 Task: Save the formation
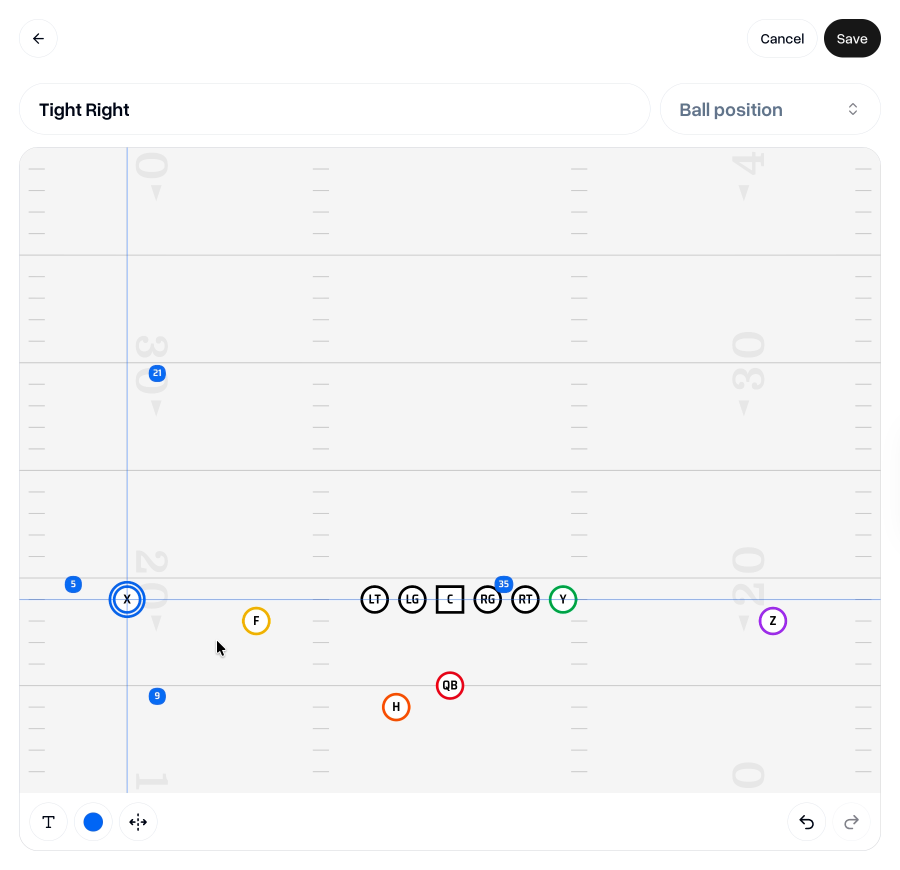pos(852,39)
